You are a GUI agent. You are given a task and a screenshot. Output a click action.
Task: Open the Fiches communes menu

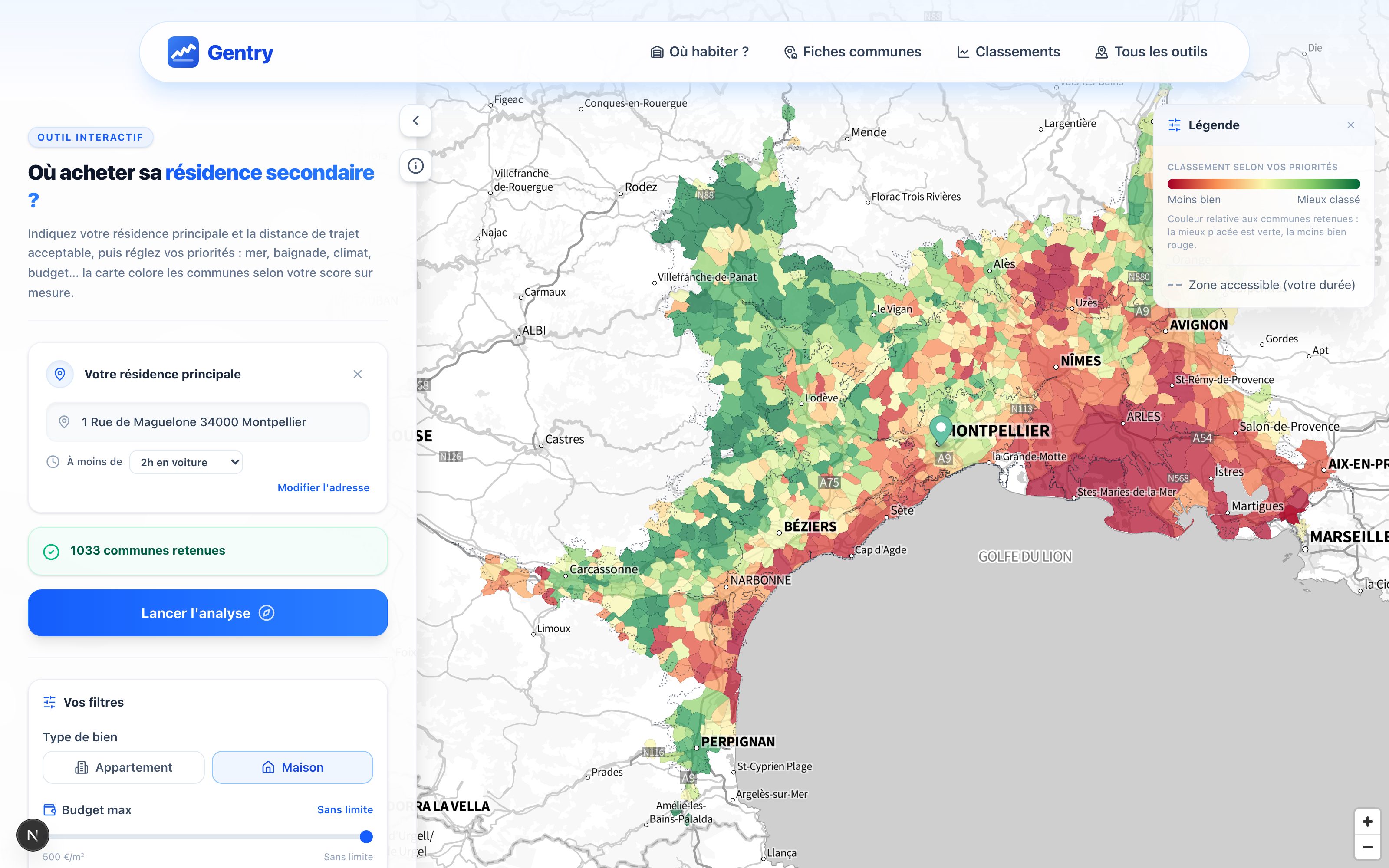point(852,52)
